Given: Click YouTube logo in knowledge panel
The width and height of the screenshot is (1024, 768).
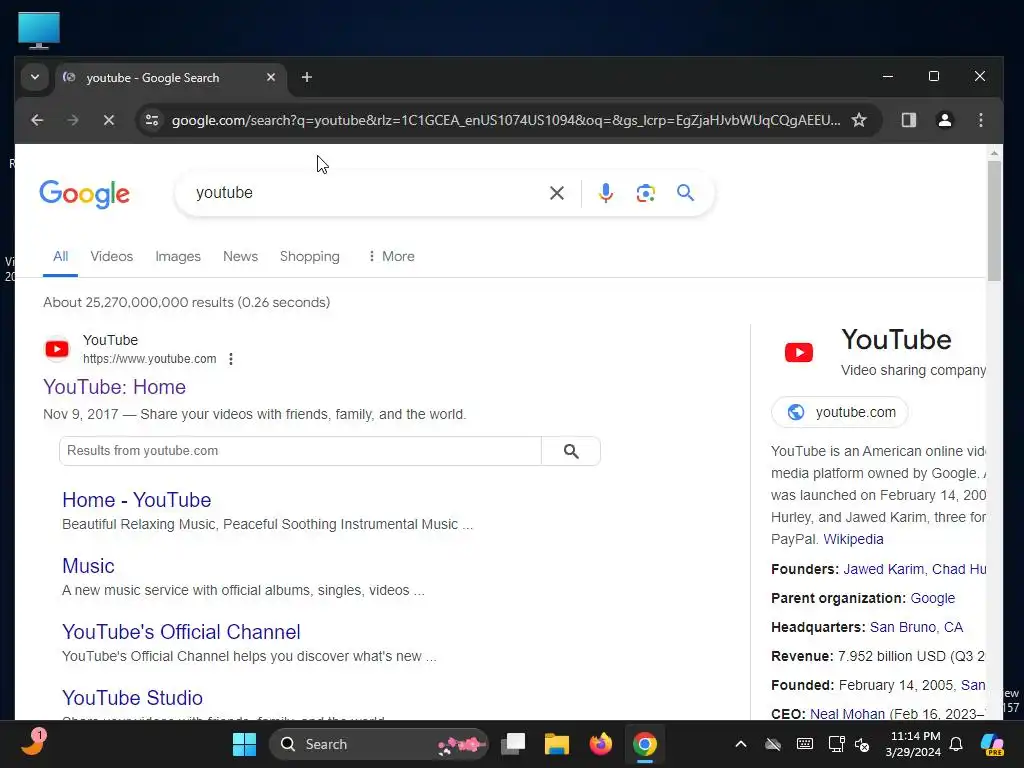Looking at the screenshot, I should tap(799, 353).
